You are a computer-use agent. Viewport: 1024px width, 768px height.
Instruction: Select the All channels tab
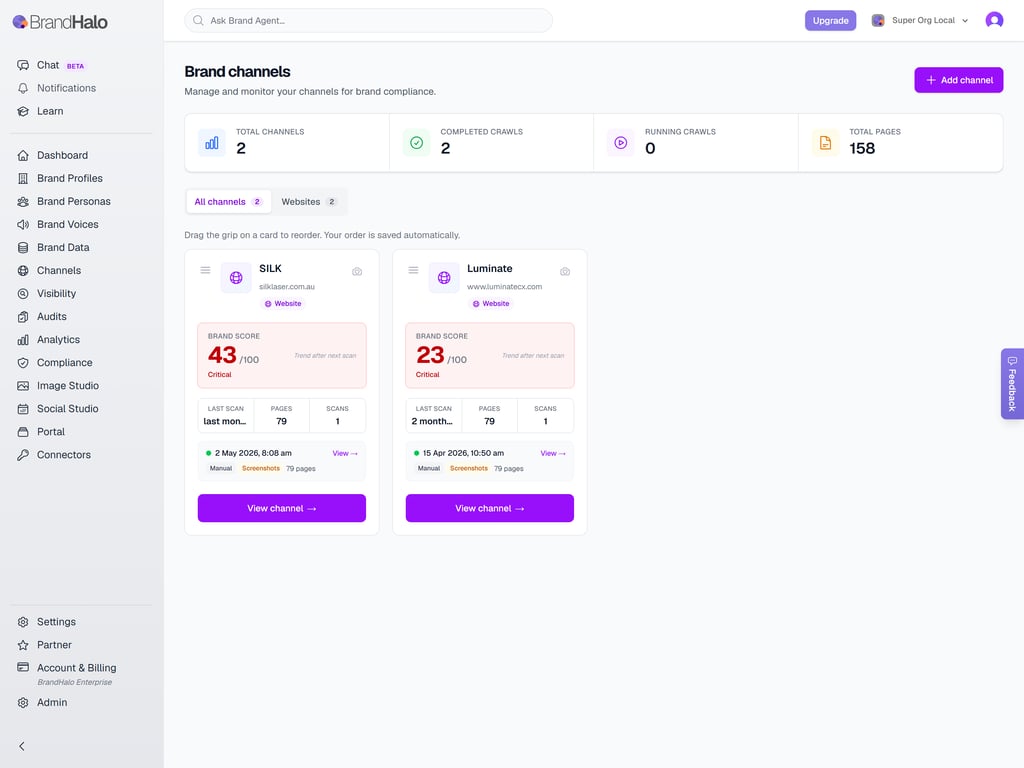229,202
